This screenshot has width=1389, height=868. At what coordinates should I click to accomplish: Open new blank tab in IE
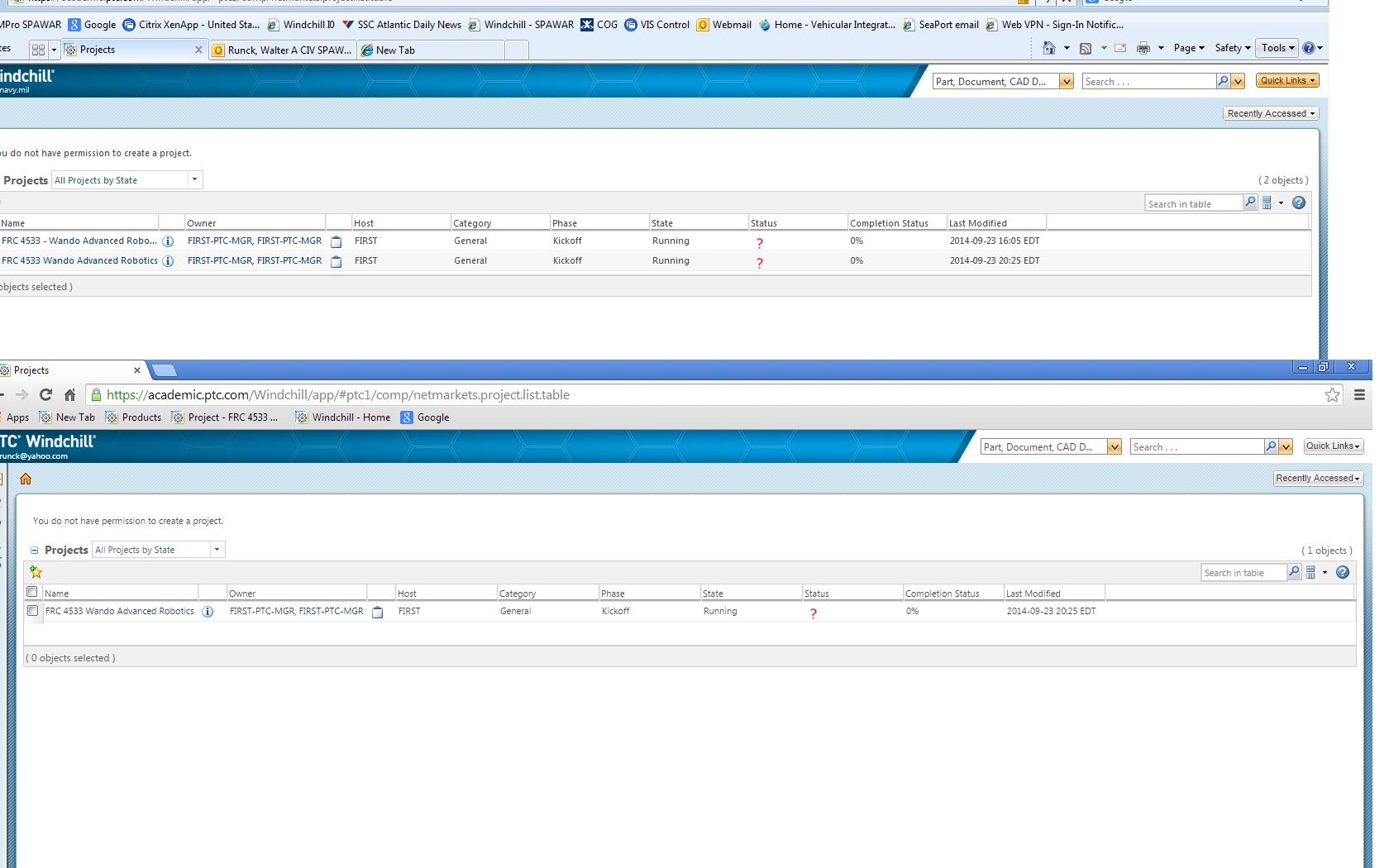[x=517, y=50]
